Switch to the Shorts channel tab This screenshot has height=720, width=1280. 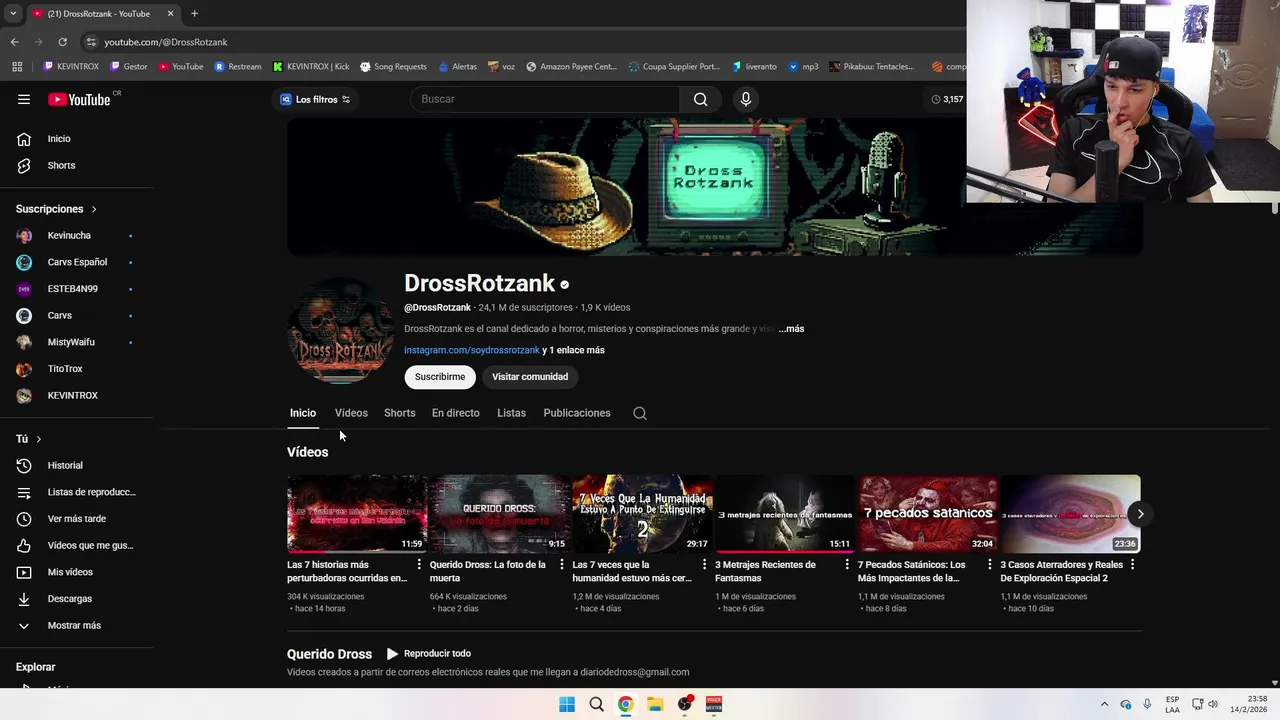400,413
